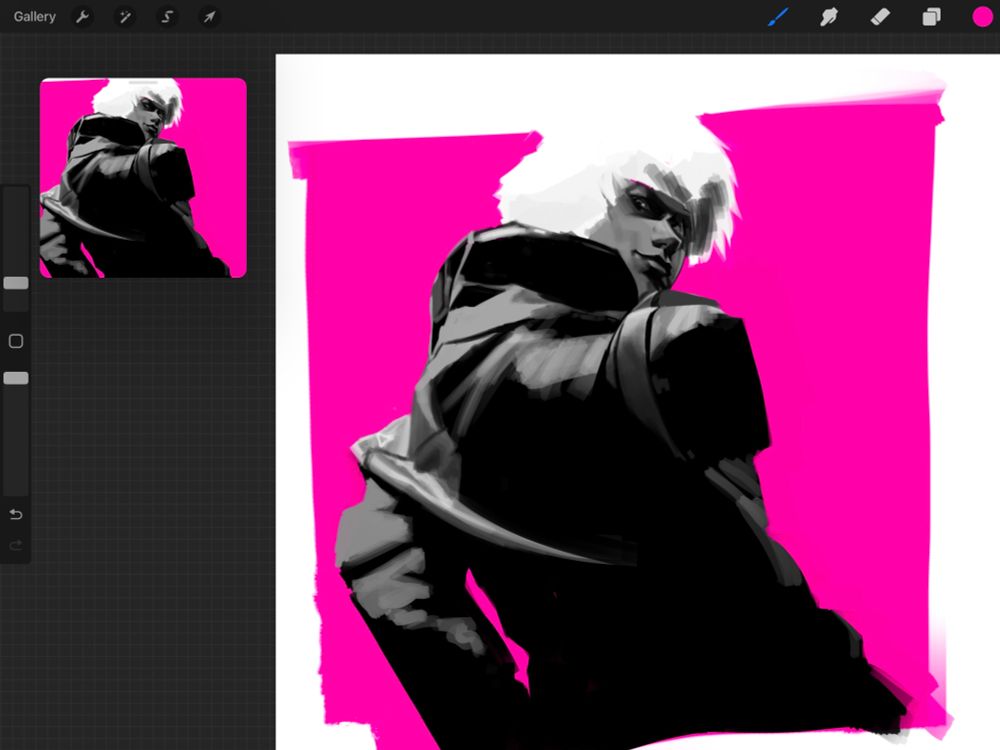
Task: Open the Actions wrench menu
Action: pos(82,17)
